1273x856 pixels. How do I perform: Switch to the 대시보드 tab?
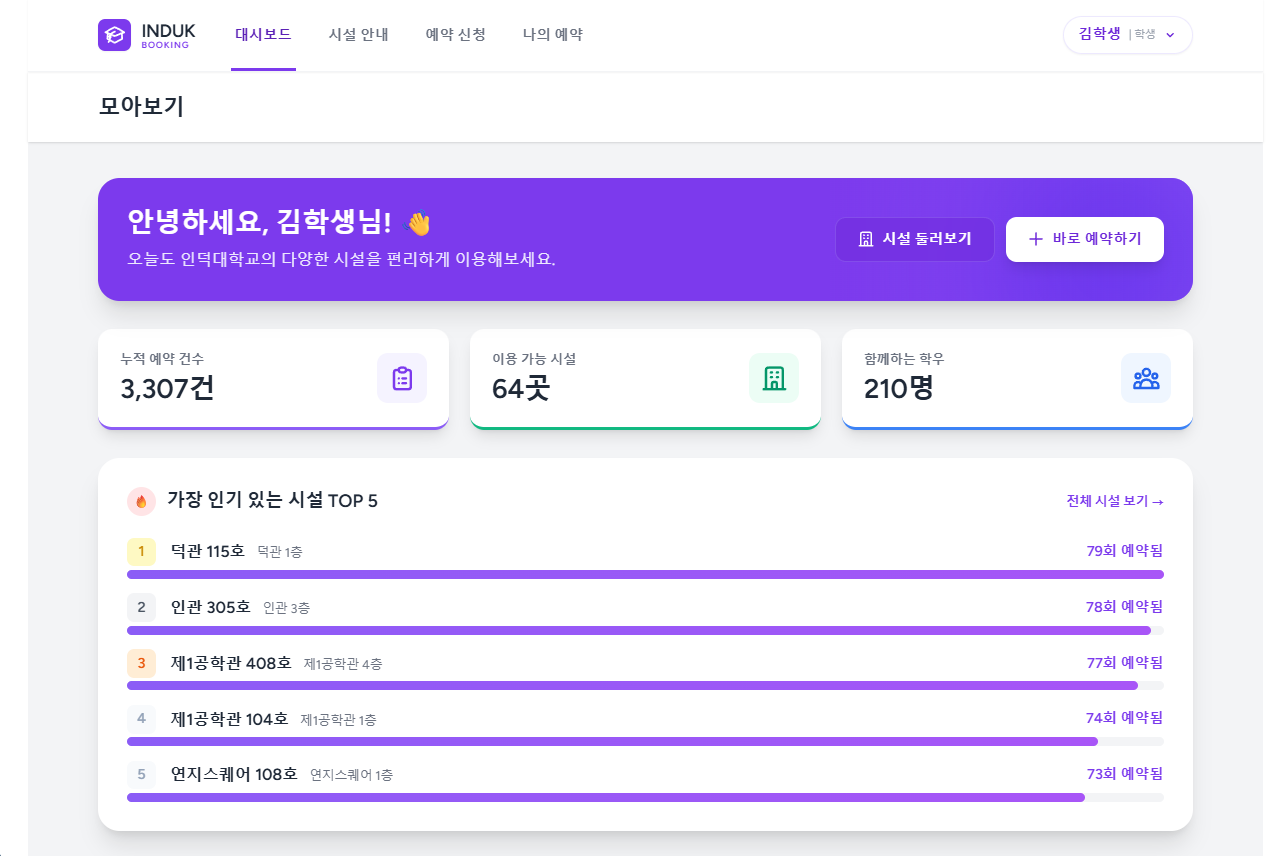click(263, 35)
